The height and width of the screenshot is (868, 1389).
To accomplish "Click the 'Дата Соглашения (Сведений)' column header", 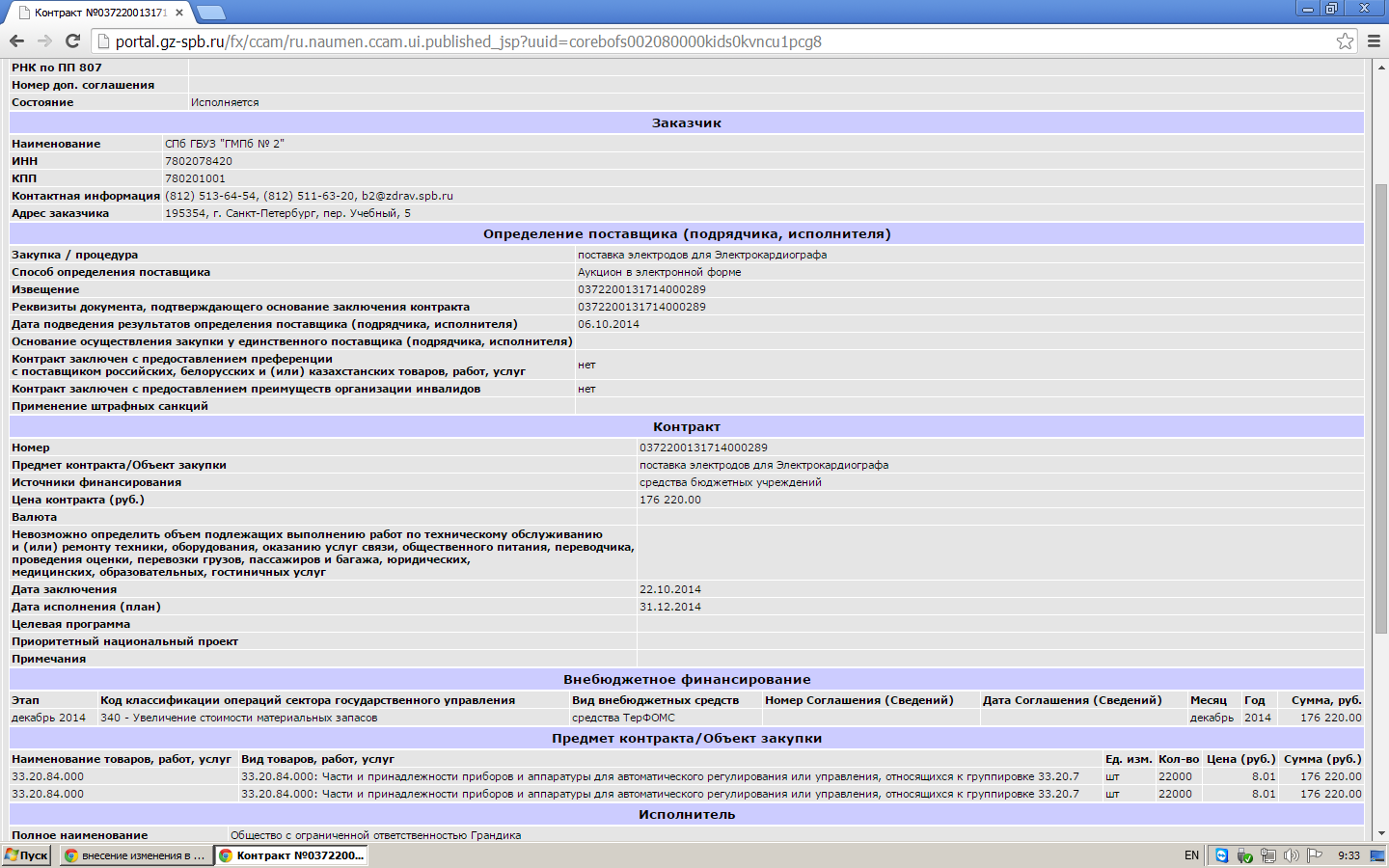I will (x=1073, y=700).
